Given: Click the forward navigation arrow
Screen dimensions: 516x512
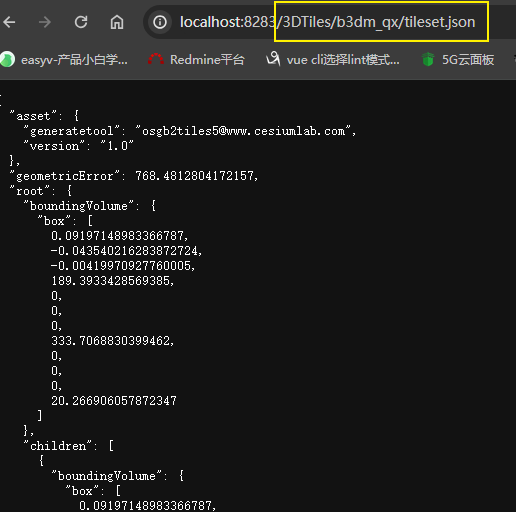Looking at the screenshot, I should click(x=45, y=22).
